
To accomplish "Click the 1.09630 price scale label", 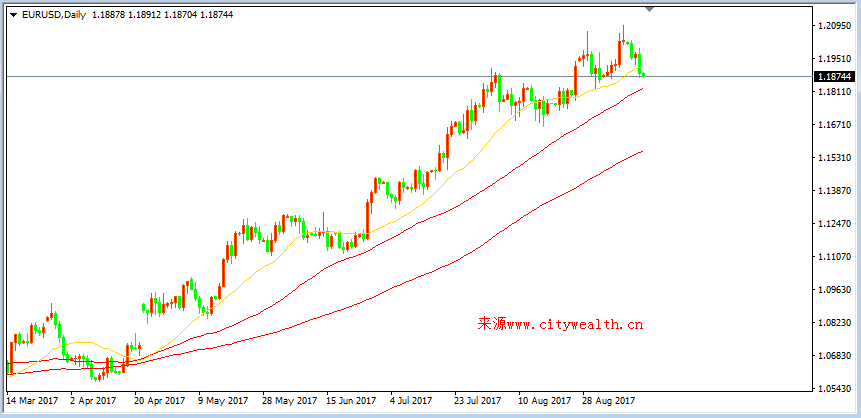I will 835,290.
